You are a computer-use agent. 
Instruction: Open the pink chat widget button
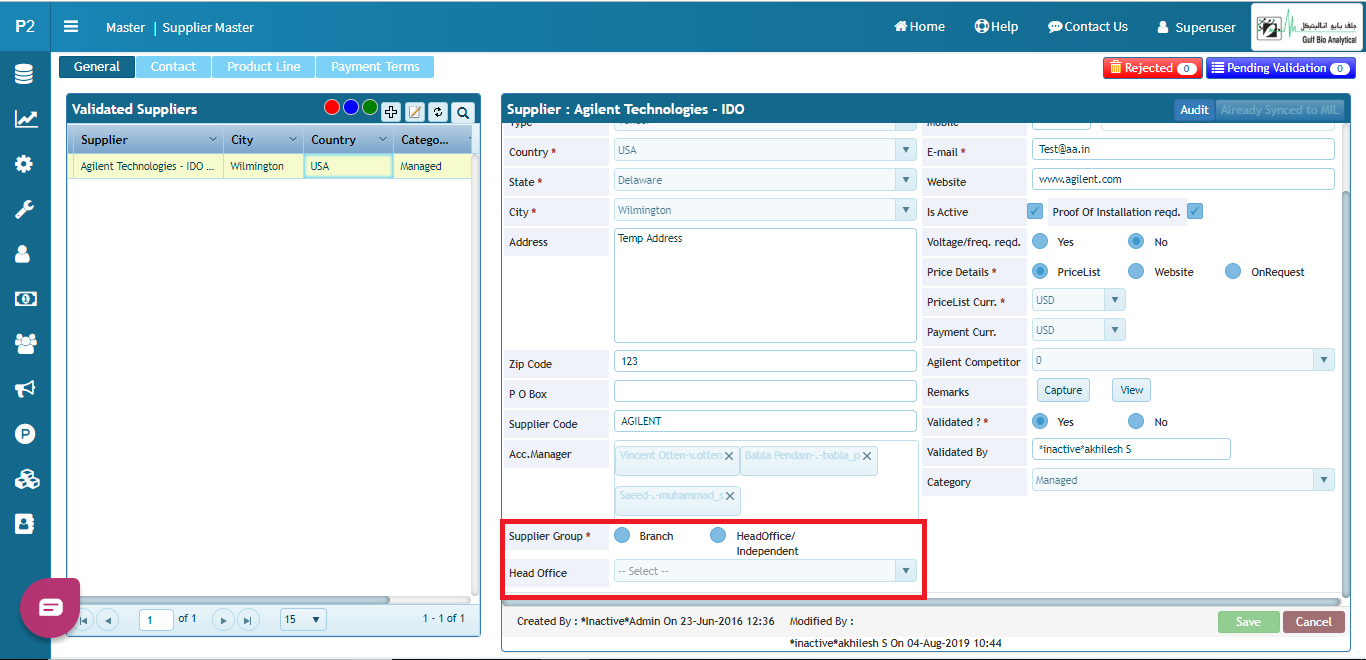50,607
